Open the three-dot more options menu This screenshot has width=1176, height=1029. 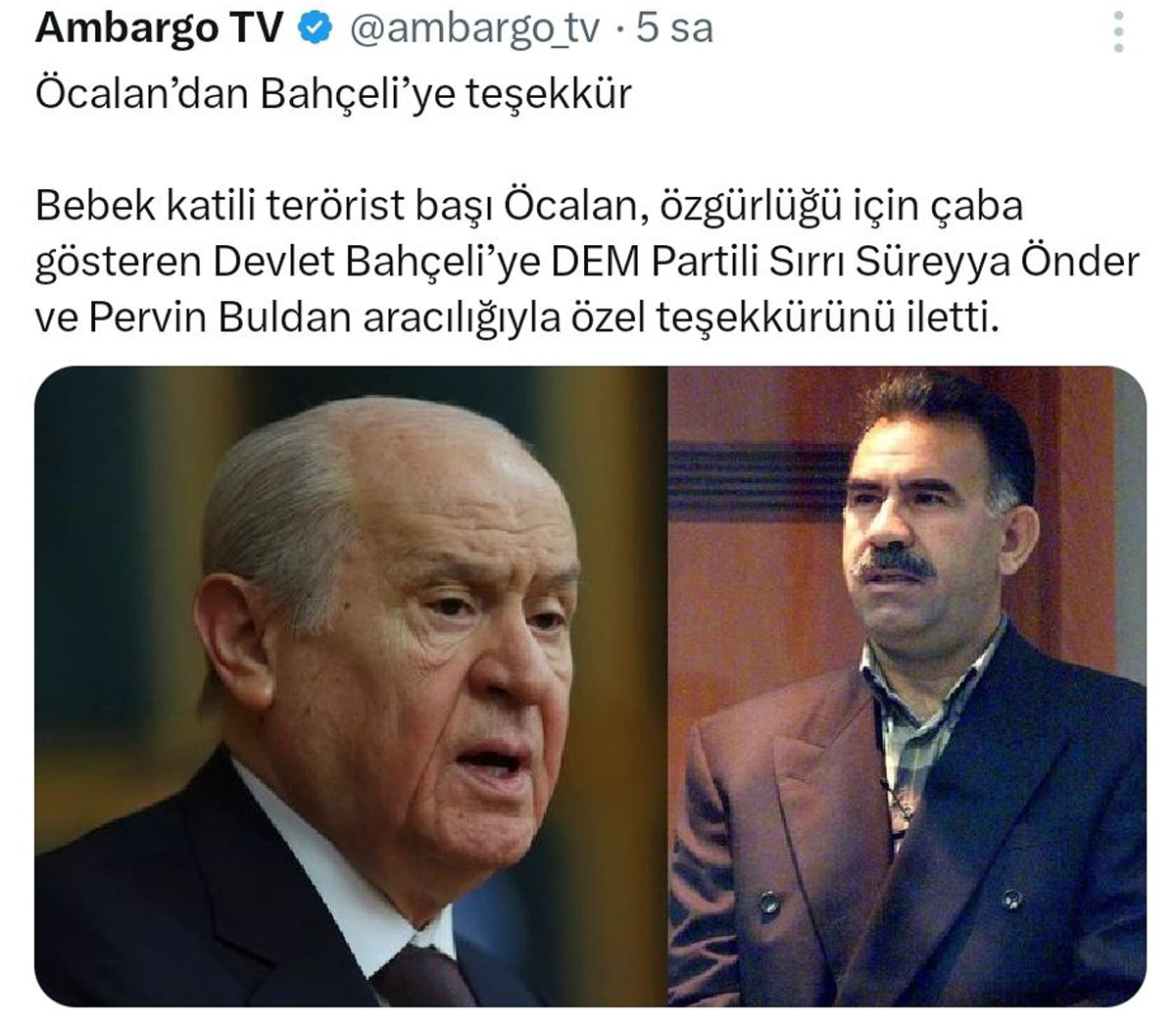click(1119, 33)
